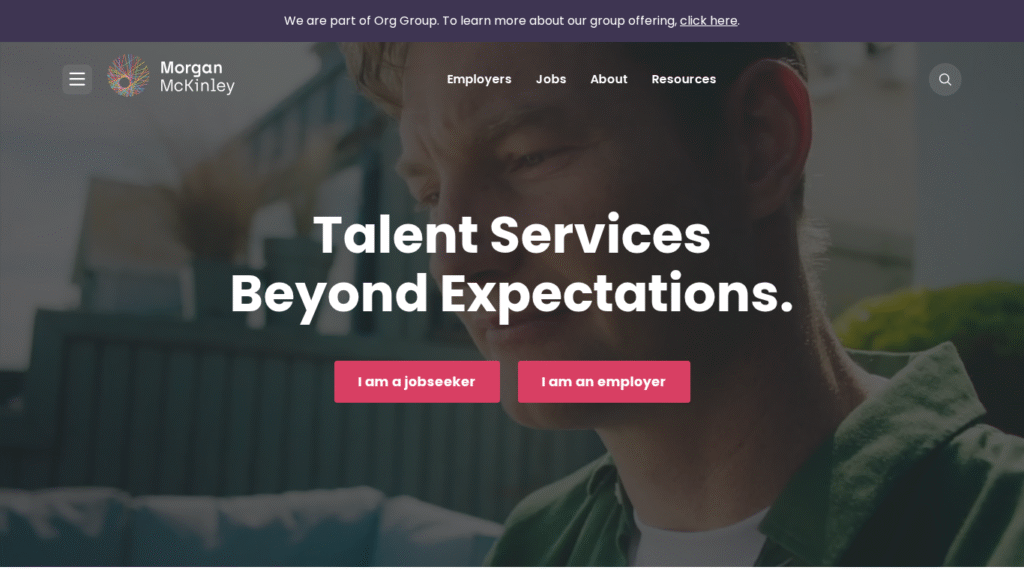Follow the 'click here' link in banner
This screenshot has width=1024, height=576.
point(708,21)
